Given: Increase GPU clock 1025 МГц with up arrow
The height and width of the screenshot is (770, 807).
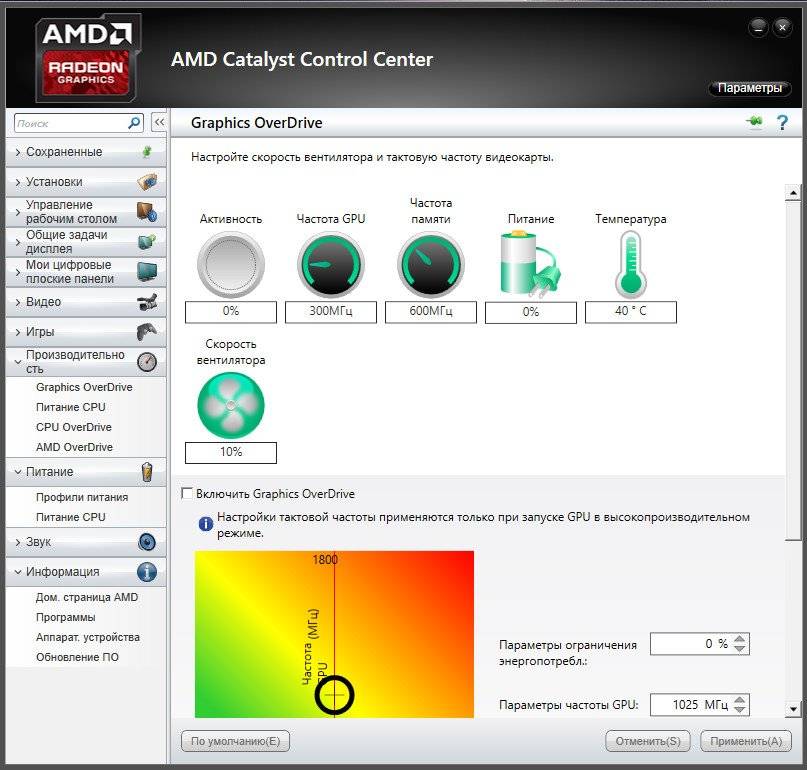Looking at the screenshot, I should (x=740, y=699).
